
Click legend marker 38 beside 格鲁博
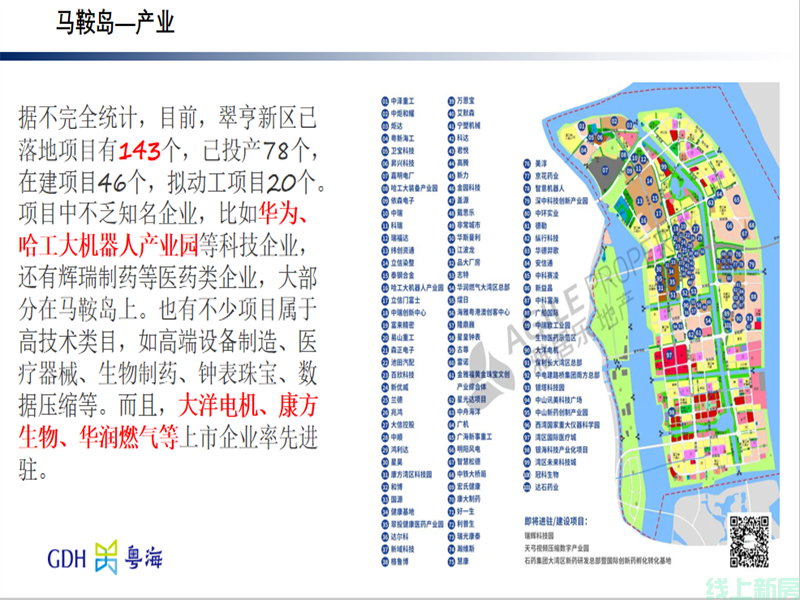click(384, 562)
